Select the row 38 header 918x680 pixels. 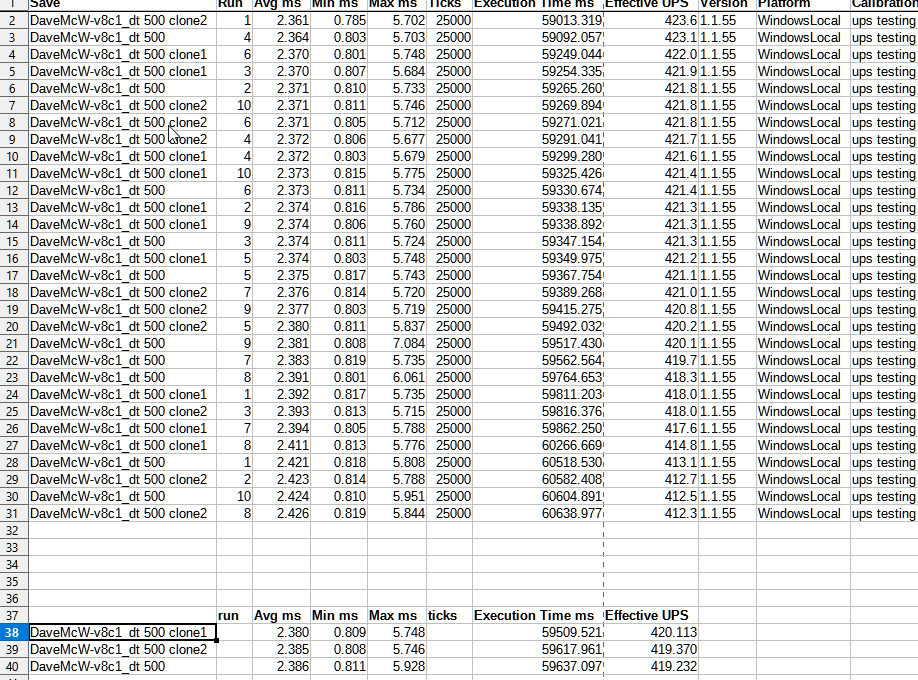13,632
